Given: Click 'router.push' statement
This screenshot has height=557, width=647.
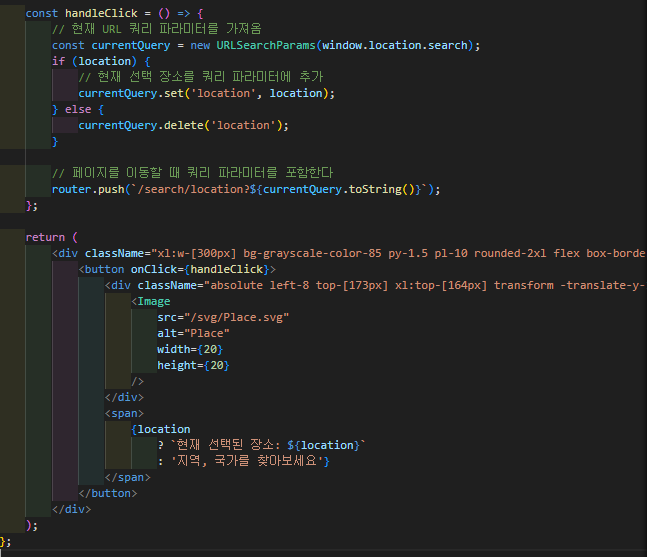Looking at the screenshot, I should point(88,190).
